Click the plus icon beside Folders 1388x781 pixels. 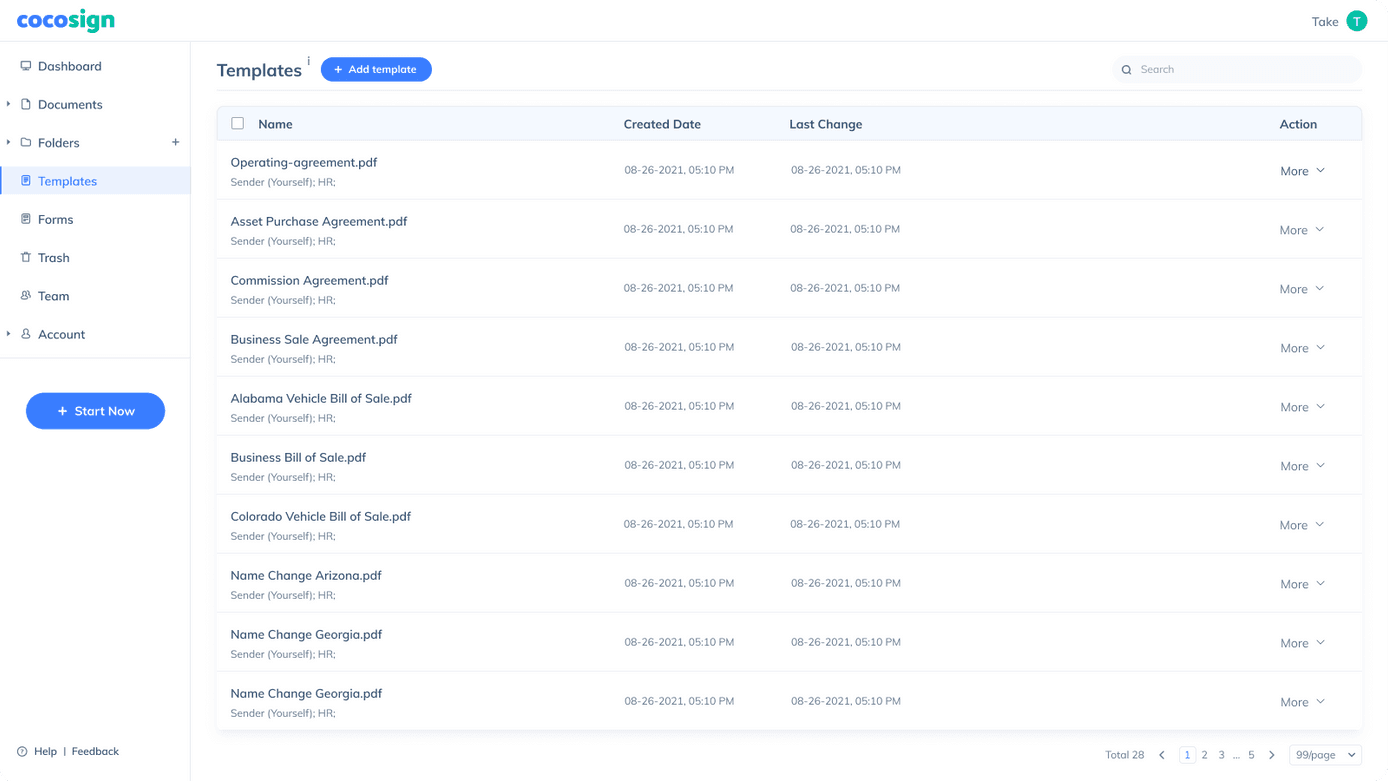(x=176, y=142)
